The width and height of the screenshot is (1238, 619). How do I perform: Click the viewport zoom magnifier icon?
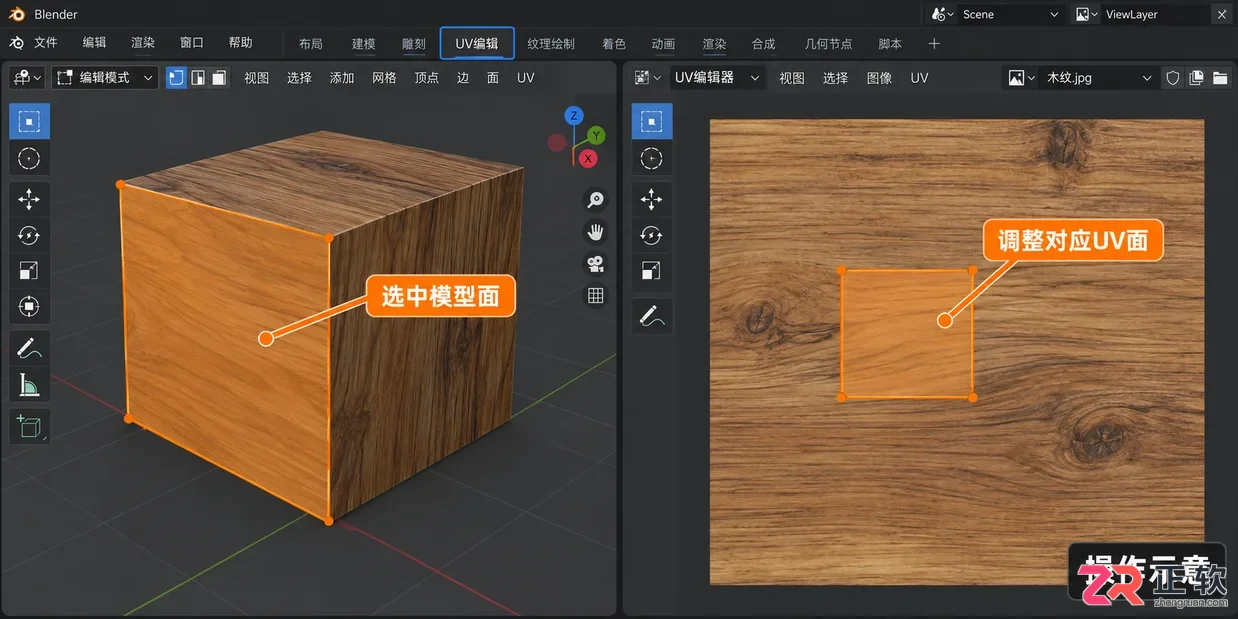(x=596, y=200)
